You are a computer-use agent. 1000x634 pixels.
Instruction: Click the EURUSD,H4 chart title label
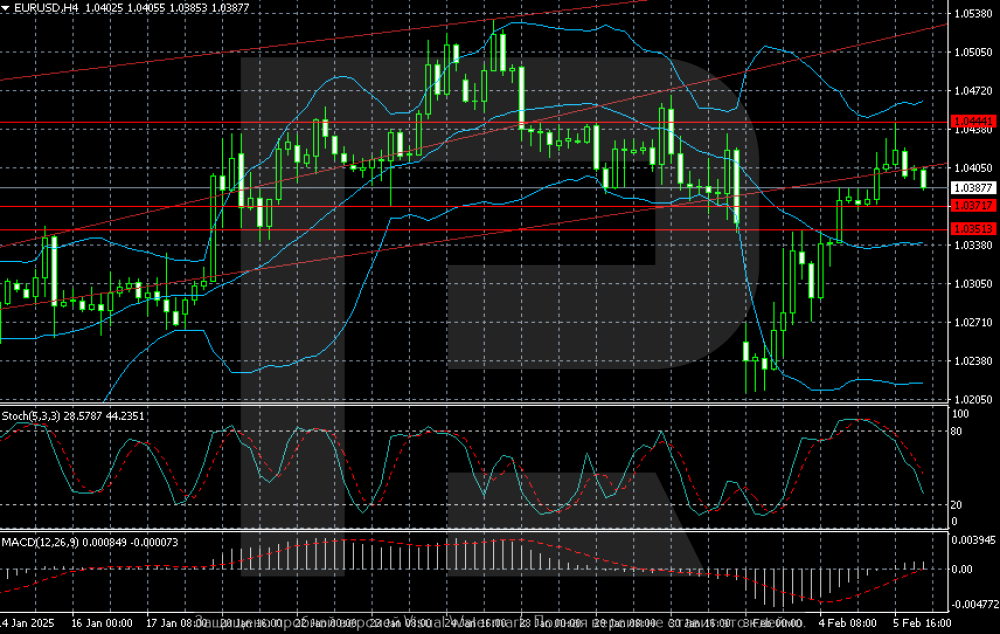(x=40, y=7)
